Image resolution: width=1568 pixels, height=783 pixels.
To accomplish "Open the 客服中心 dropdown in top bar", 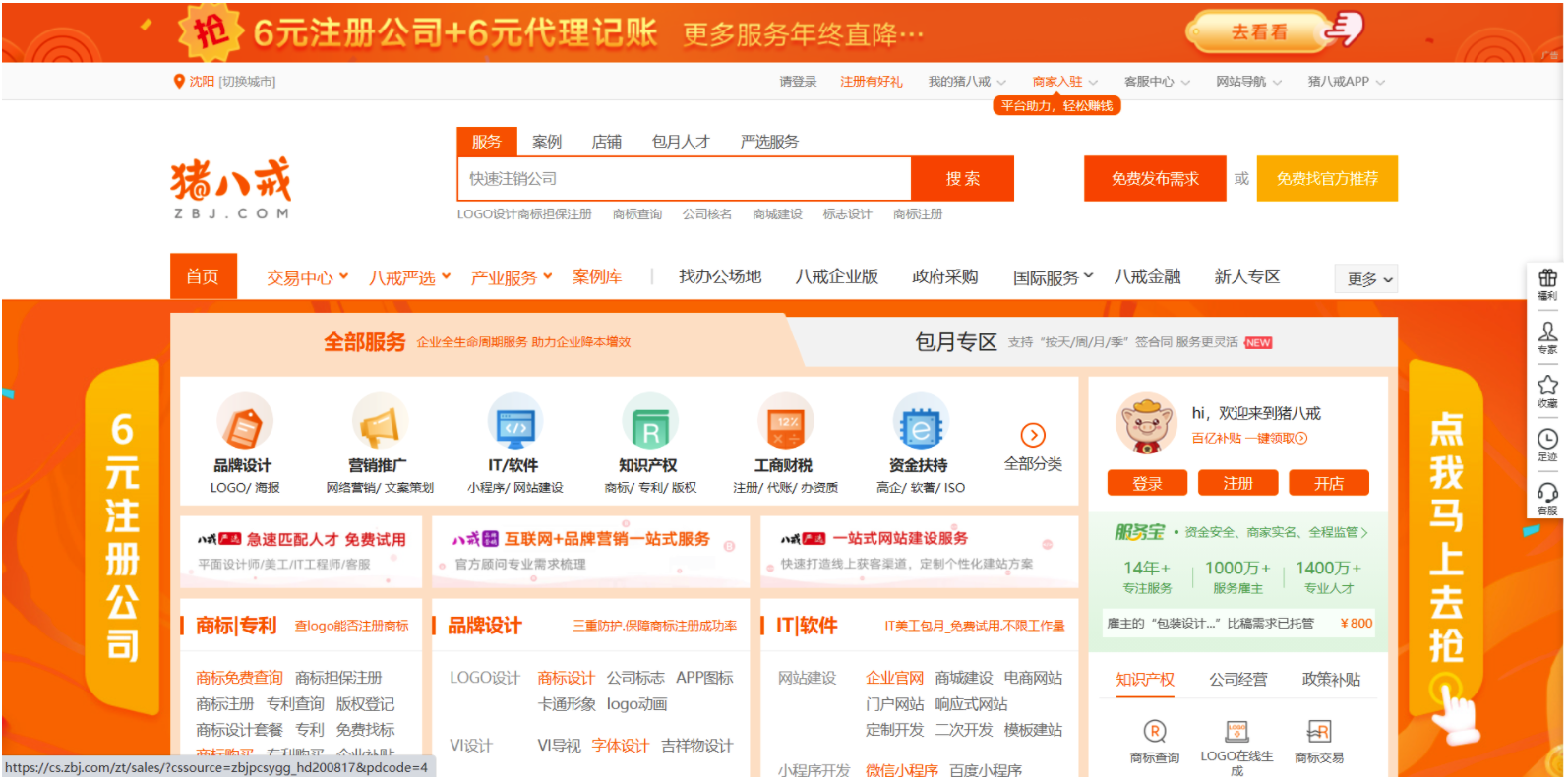I will pos(1157,82).
